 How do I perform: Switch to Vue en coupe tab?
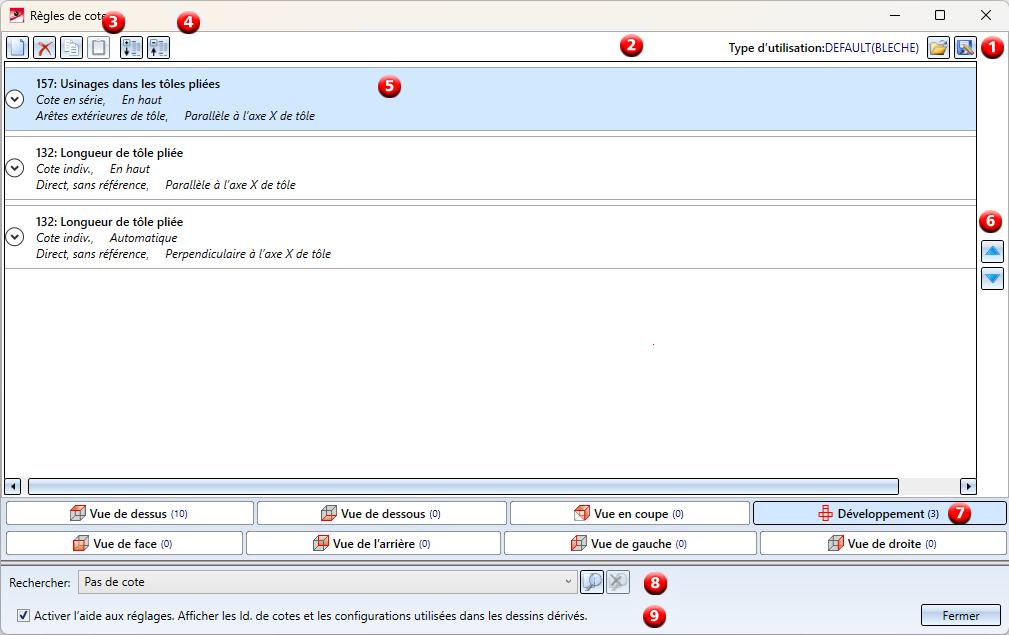(x=629, y=513)
